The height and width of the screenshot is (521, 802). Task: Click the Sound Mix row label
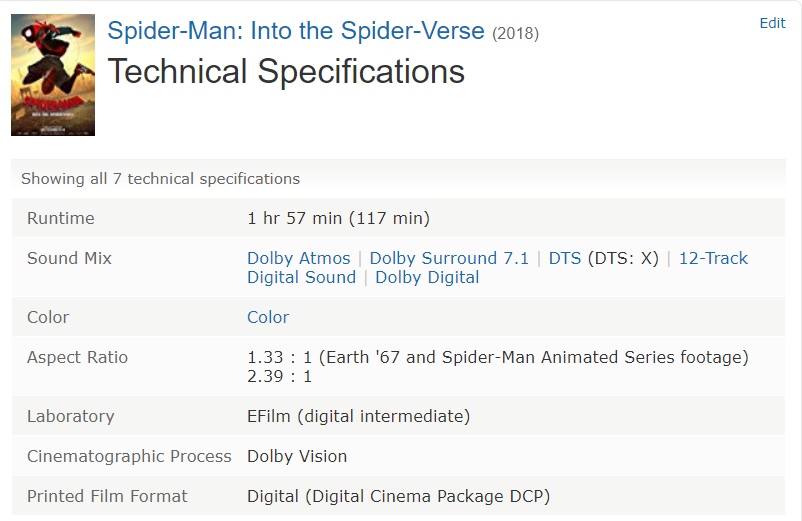pos(69,258)
